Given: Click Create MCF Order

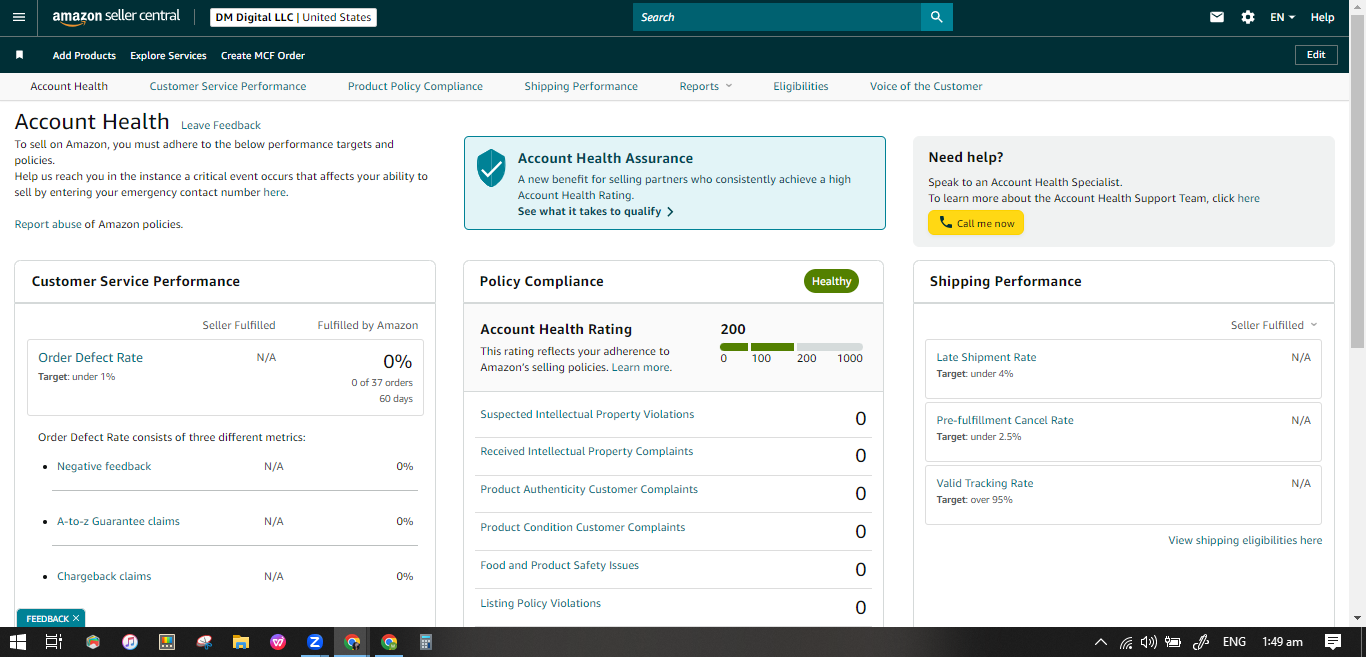Looking at the screenshot, I should coord(263,55).
